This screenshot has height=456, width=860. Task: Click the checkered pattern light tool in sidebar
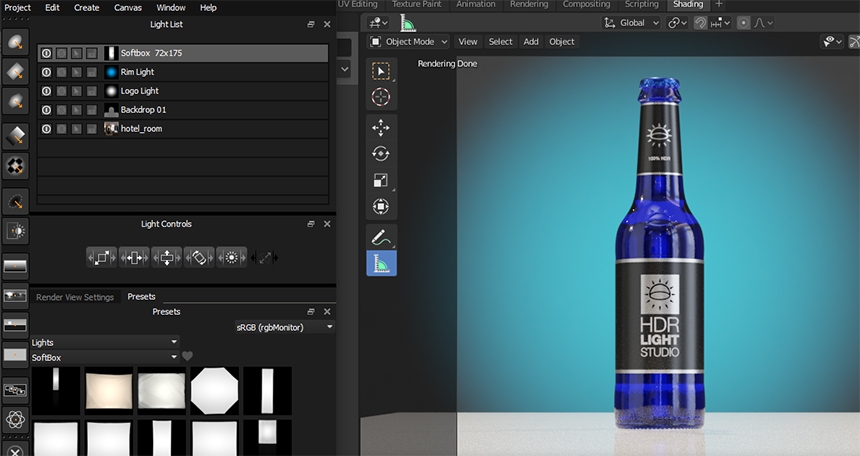click(15, 166)
